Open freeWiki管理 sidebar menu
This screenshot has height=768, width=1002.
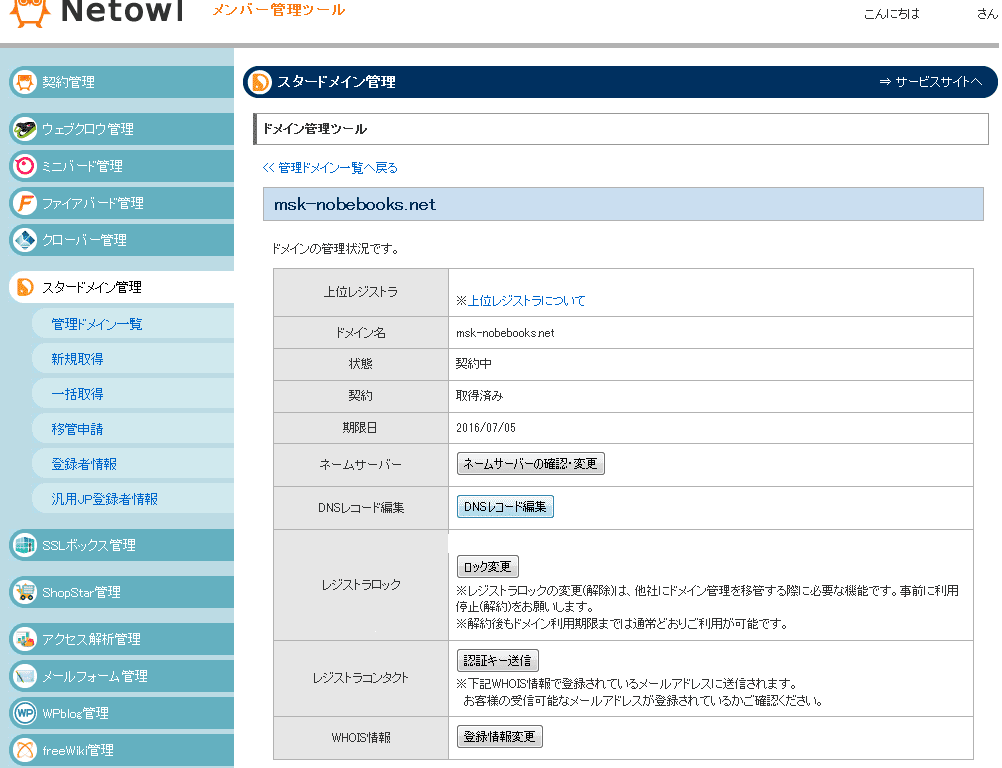121,750
